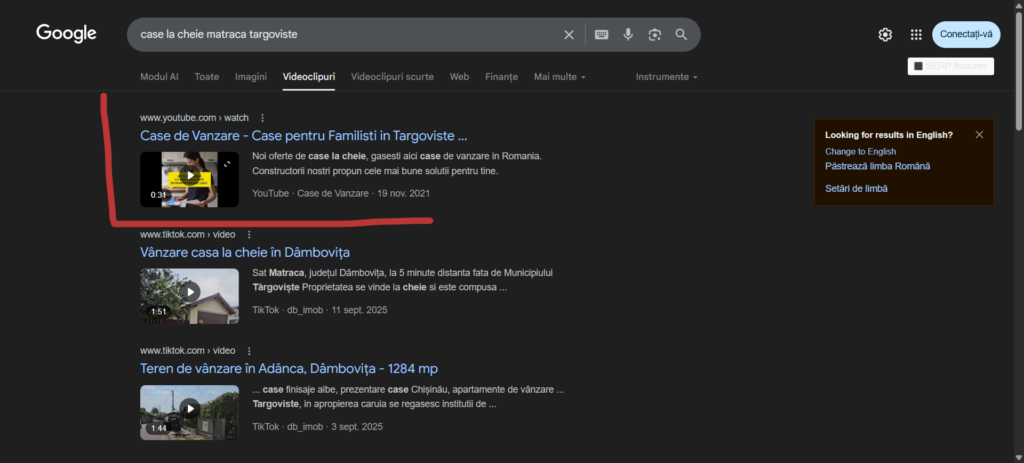Switch to the Web tab
This screenshot has height=463, width=1024.
coord(459,76)
